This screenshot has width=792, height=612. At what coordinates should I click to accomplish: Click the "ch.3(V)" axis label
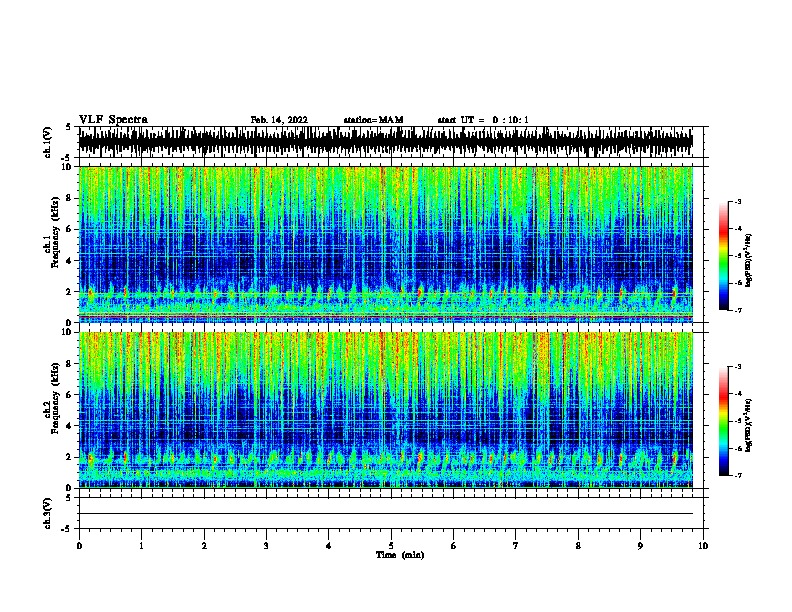click(x=48, y=514)
